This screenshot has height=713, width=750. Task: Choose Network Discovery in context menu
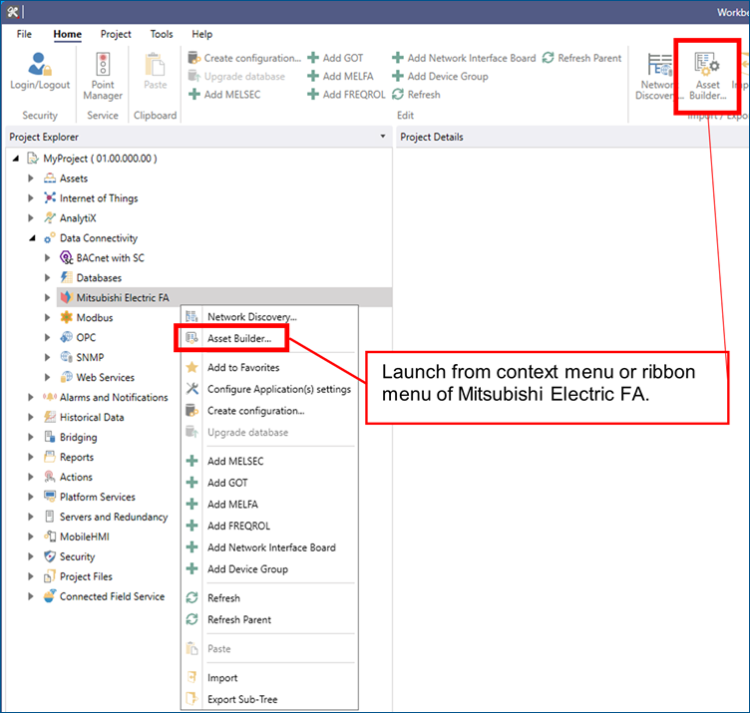[270, 317]
